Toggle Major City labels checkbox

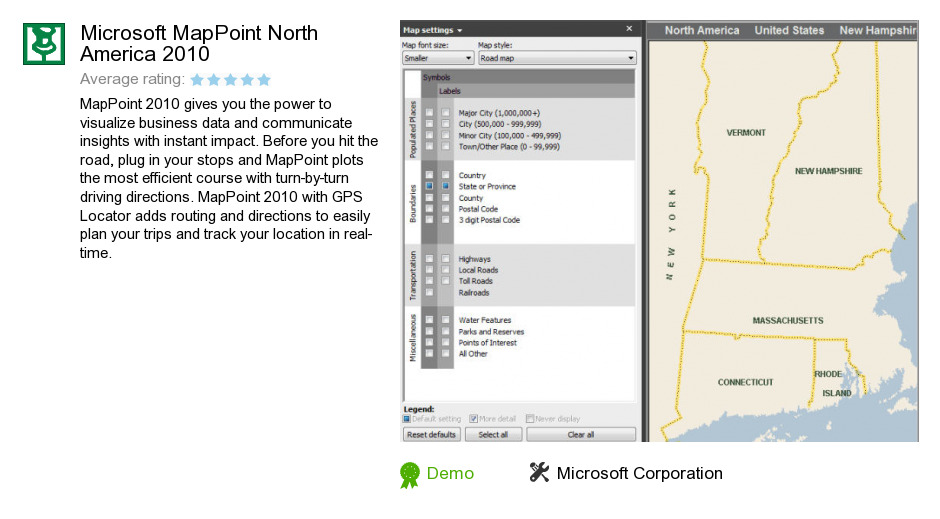[445, 113]
